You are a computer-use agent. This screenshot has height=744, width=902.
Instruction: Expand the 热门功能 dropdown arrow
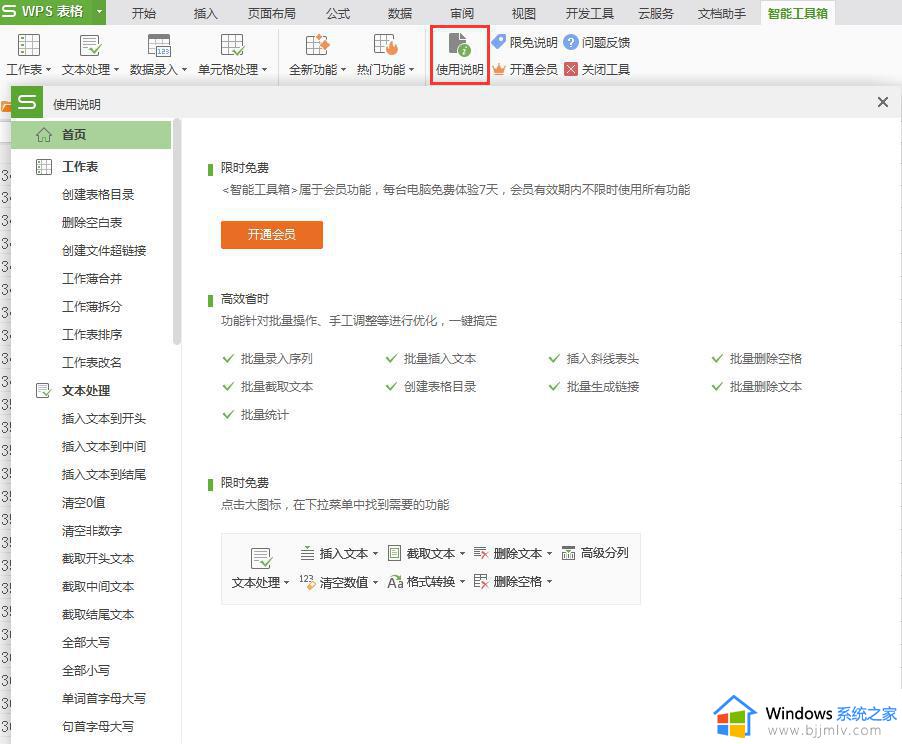coord(411,70)
